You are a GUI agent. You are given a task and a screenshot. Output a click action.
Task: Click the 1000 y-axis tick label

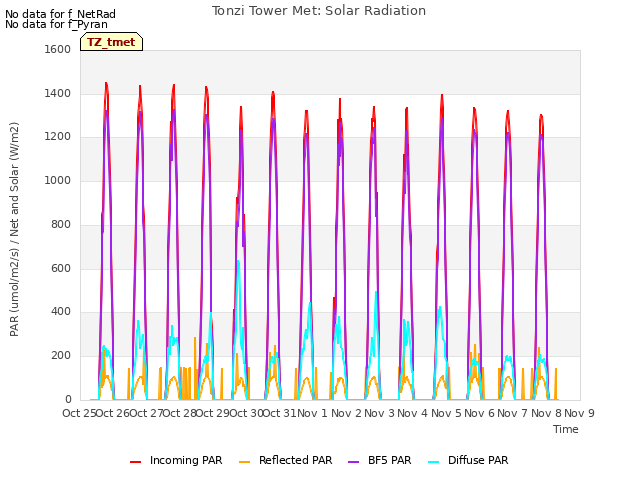(58, 180)
